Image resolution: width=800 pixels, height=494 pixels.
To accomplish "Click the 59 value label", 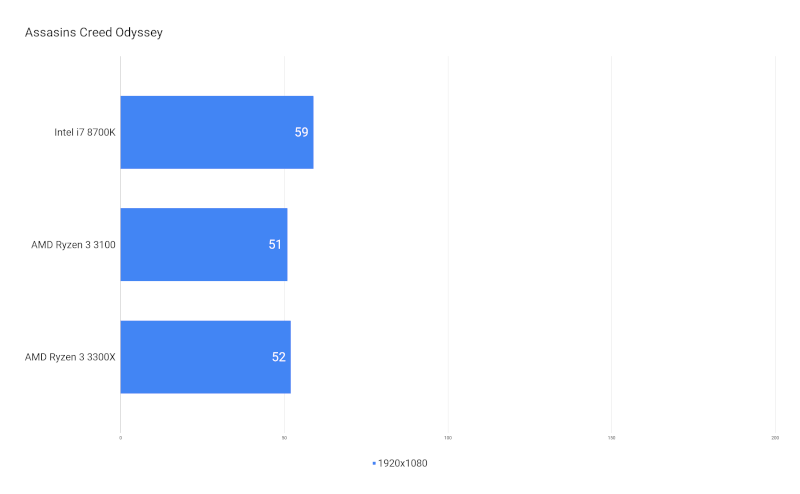I will coord(302,132).
